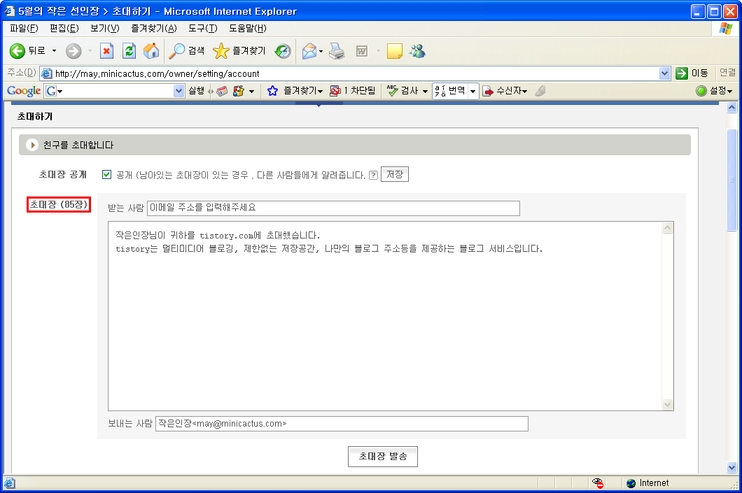The height and width of the screenshot is (493, 742).
Task: Open Google toolbar 설정 dropdown
Action: pos(715,91)
